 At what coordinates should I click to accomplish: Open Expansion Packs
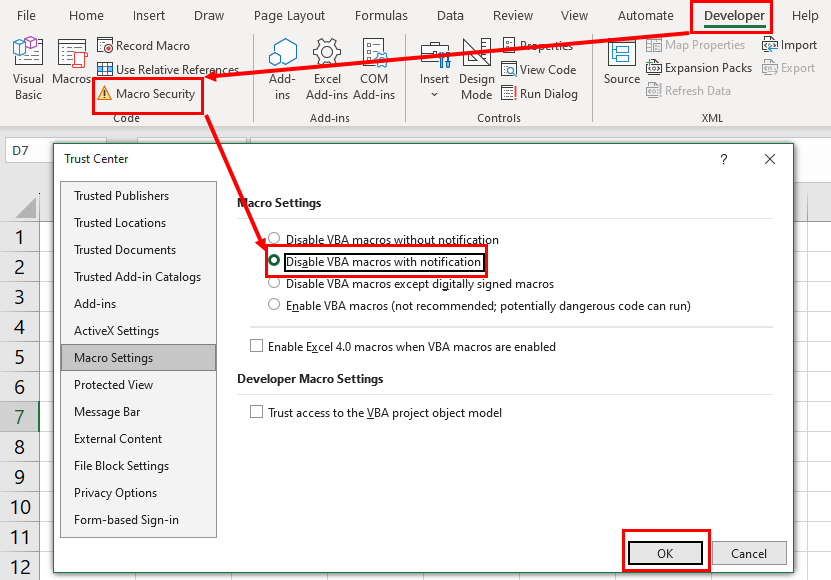tap(699, 68)
